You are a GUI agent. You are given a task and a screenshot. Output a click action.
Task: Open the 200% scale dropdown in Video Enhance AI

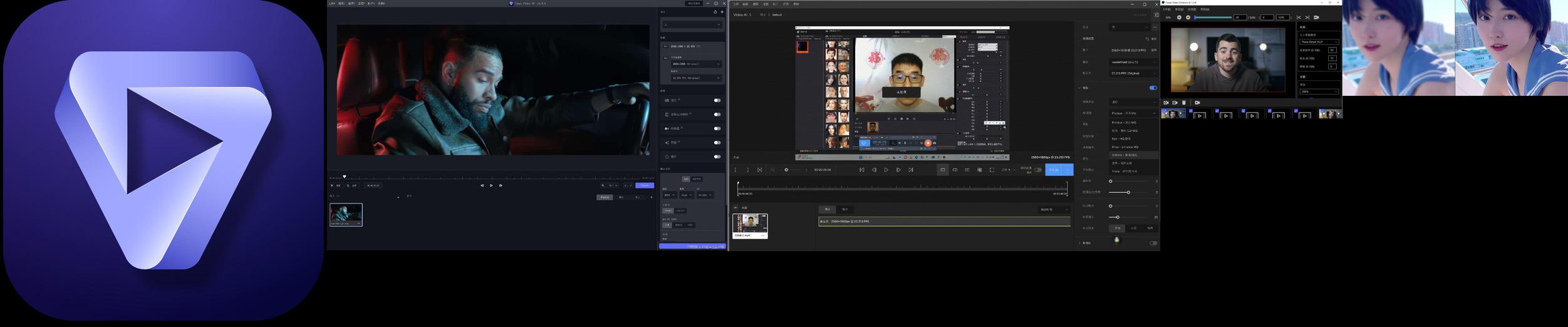click(1319, 91)
